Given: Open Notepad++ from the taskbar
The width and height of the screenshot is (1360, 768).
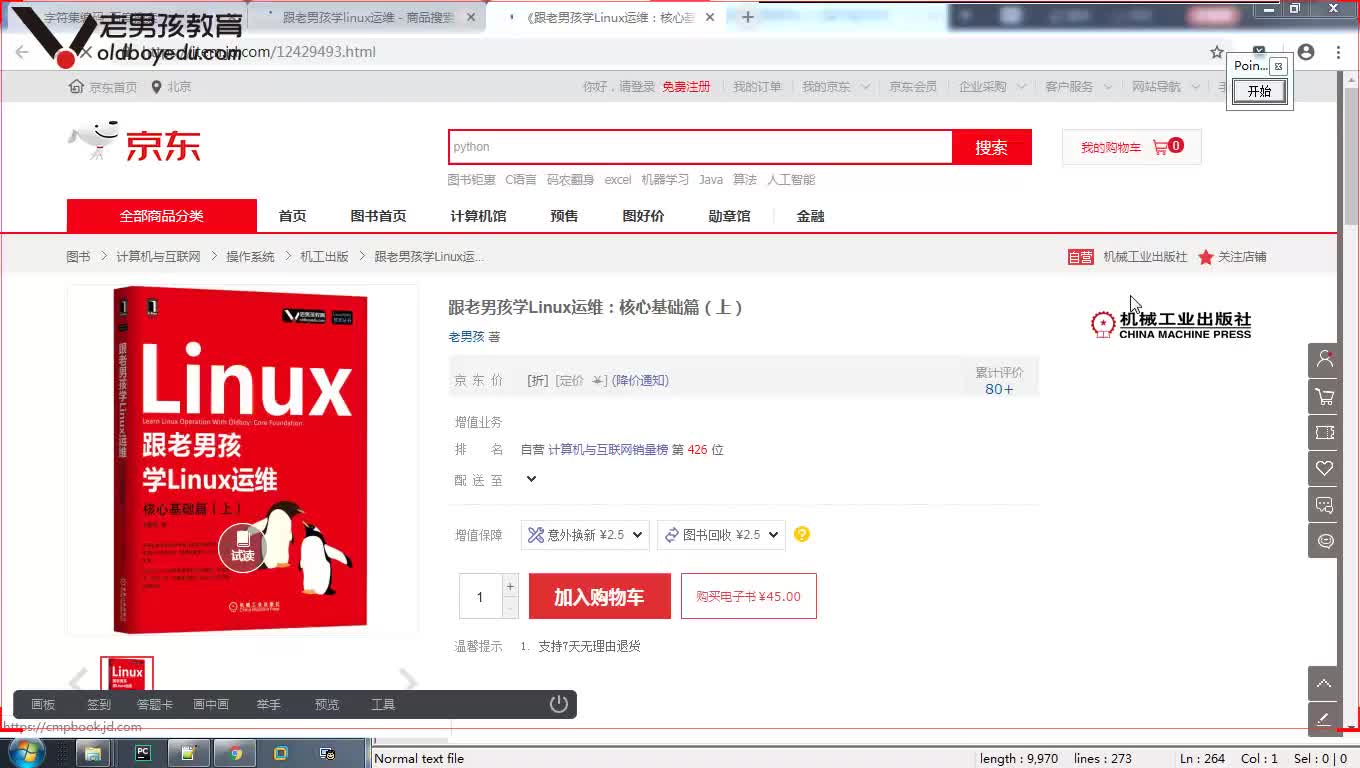Looking at the screenshot, I should (188, 753).
